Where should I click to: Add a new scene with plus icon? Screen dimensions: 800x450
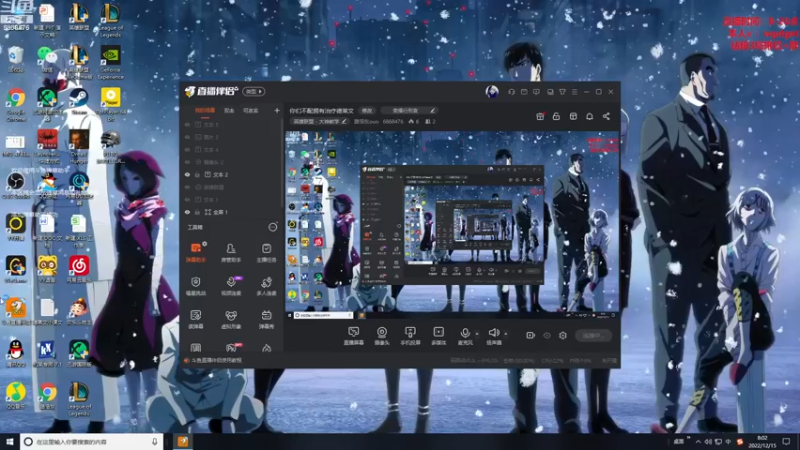tap(277, 110)
